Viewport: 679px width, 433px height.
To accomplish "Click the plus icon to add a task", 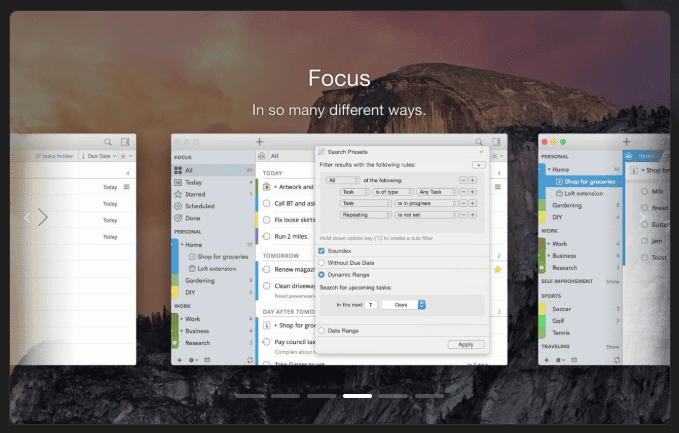I will 259,142.
